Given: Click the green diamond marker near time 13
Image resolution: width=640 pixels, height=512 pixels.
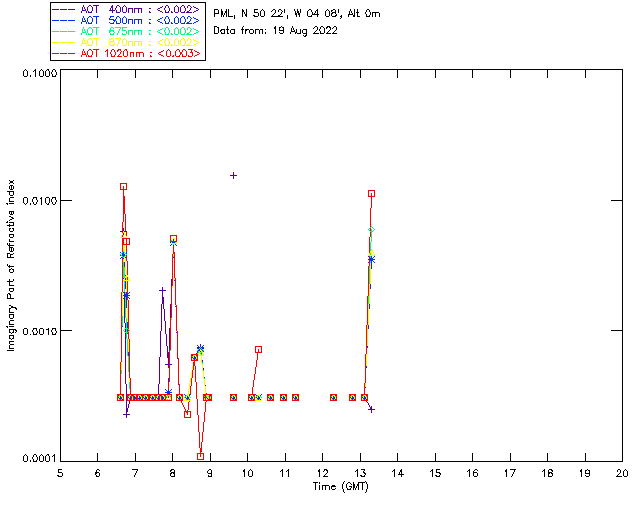Looking at the screenshot, I should point(371,230).
